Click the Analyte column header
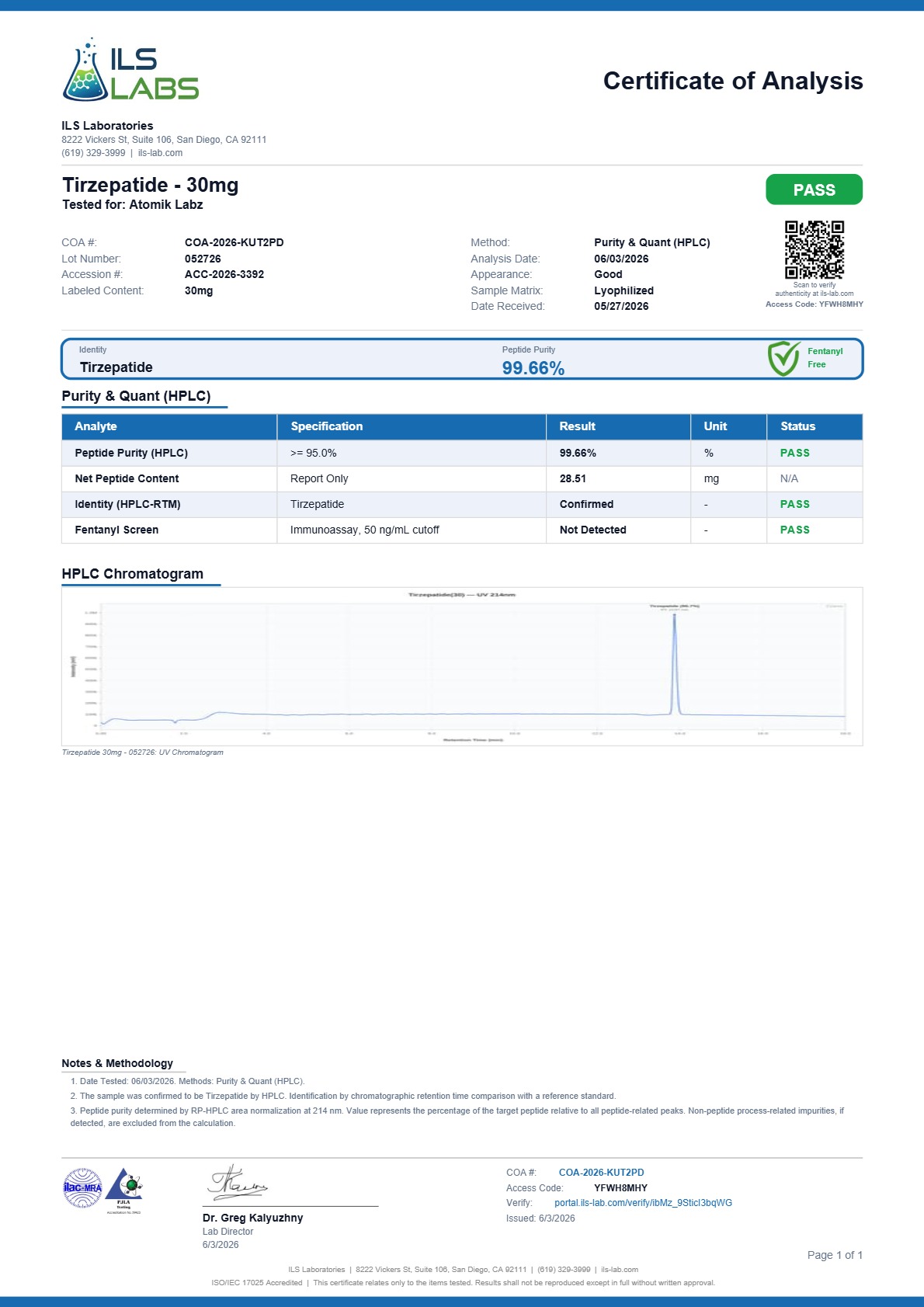This screenshot has height=1307, width=924. click(169, 426)
